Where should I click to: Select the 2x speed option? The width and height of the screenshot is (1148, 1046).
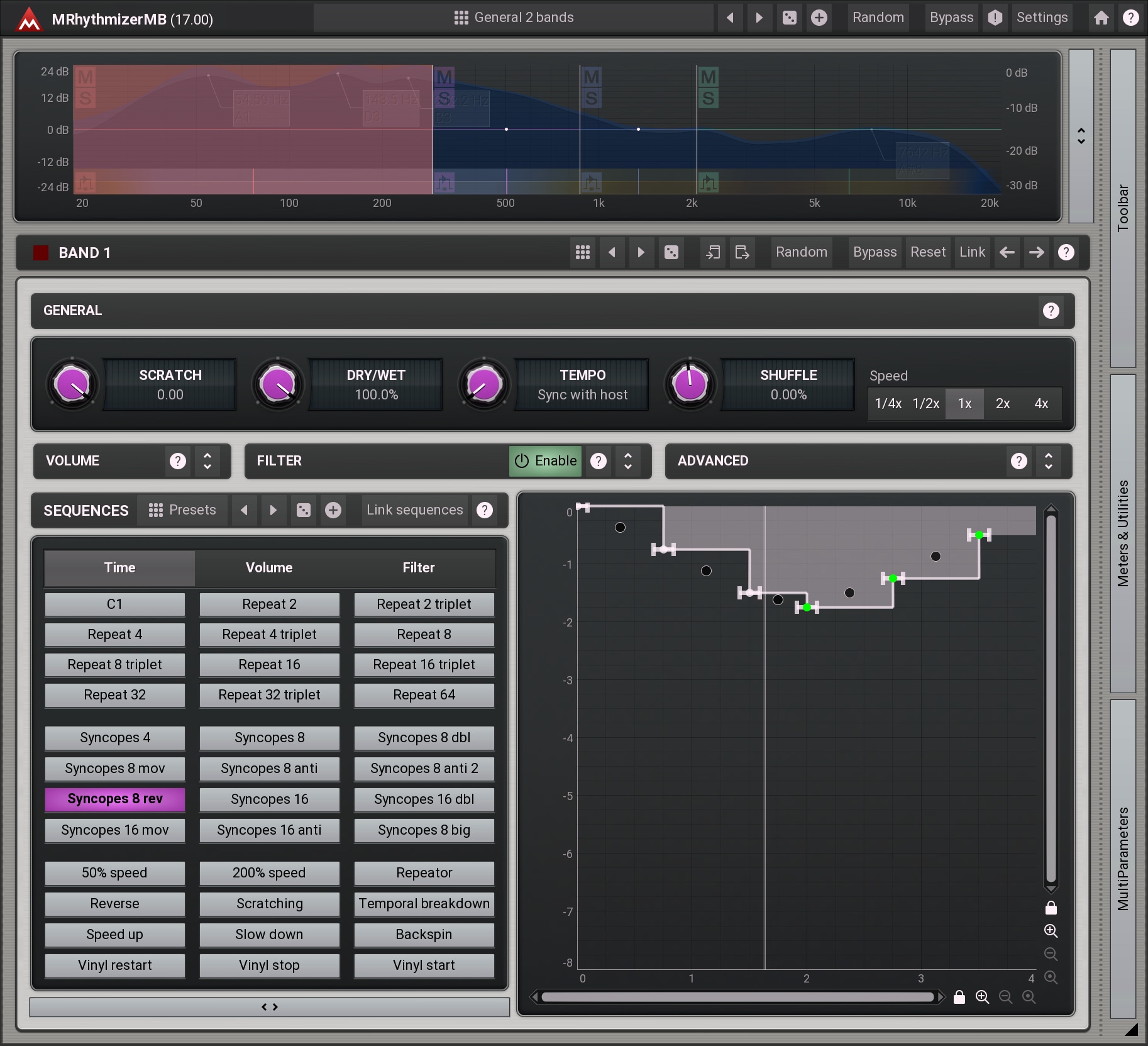coord(1003,404)
